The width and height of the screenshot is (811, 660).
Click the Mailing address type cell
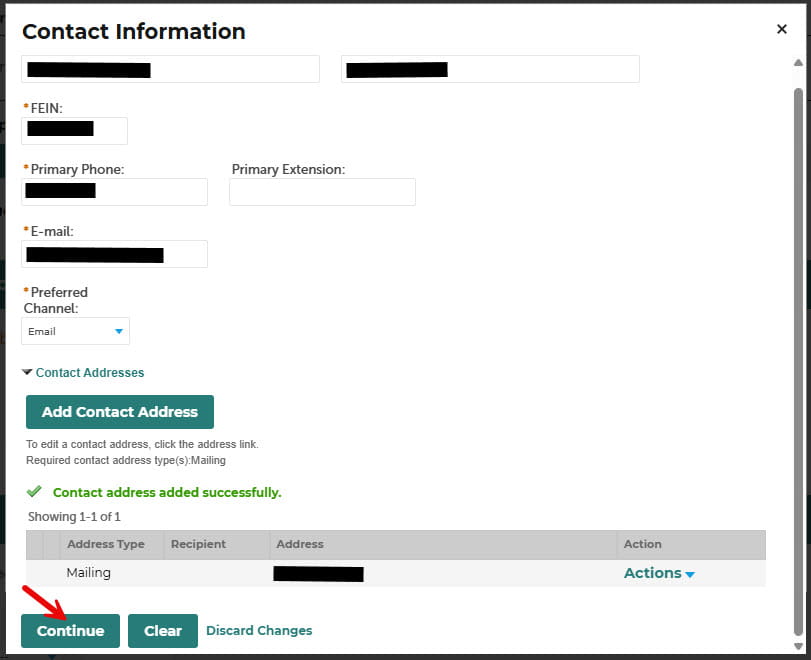[x=88, y=573]
